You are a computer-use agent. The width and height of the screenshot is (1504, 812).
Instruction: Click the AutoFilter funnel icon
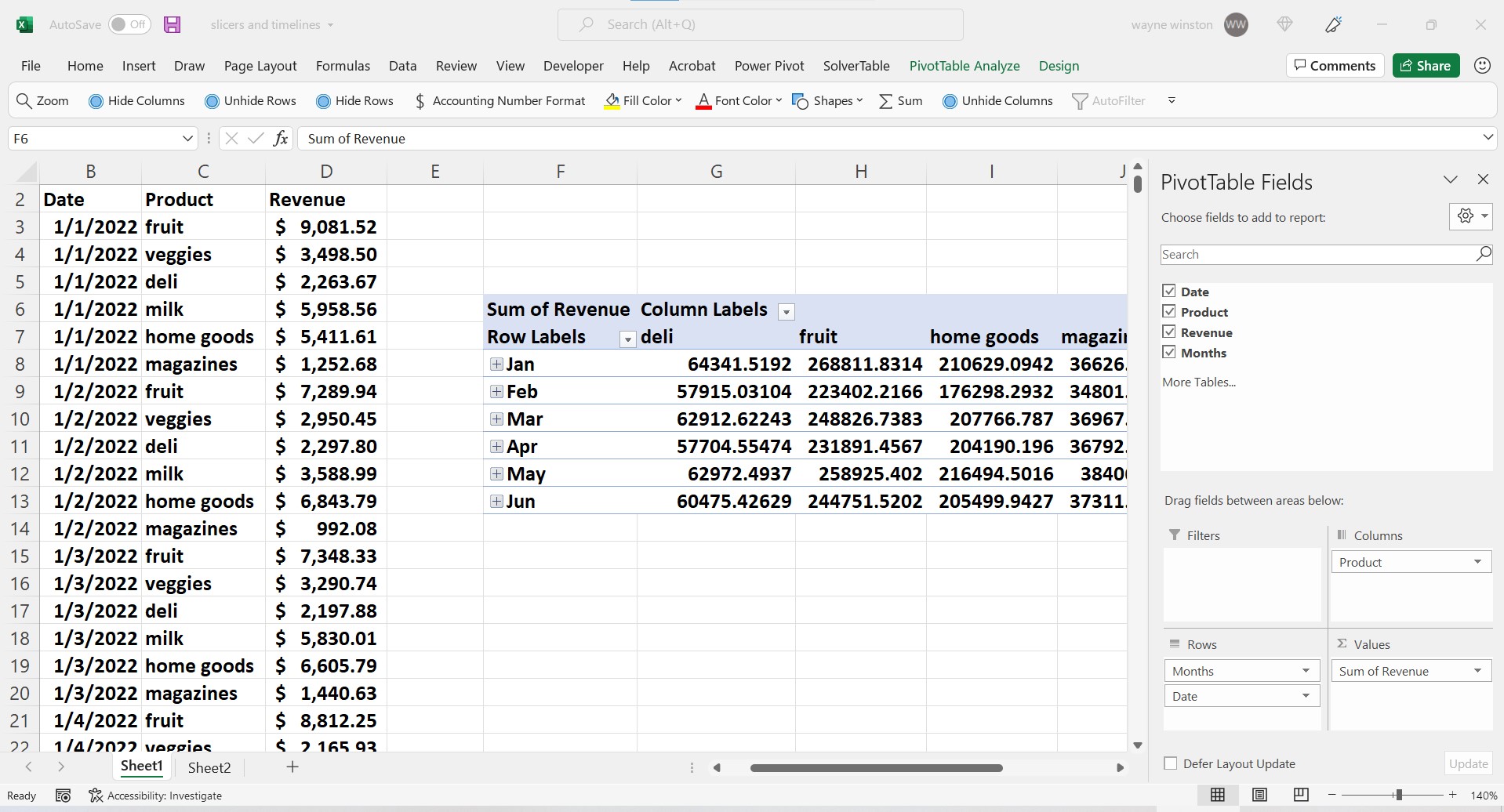(x=1080, y=101)
